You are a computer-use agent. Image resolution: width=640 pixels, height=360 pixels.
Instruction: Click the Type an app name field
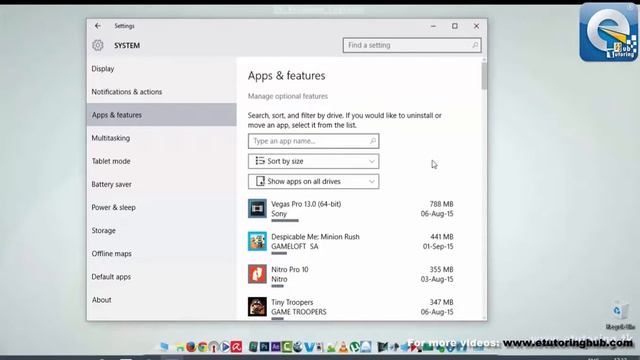pyautogui.click(x=313, y=141)
